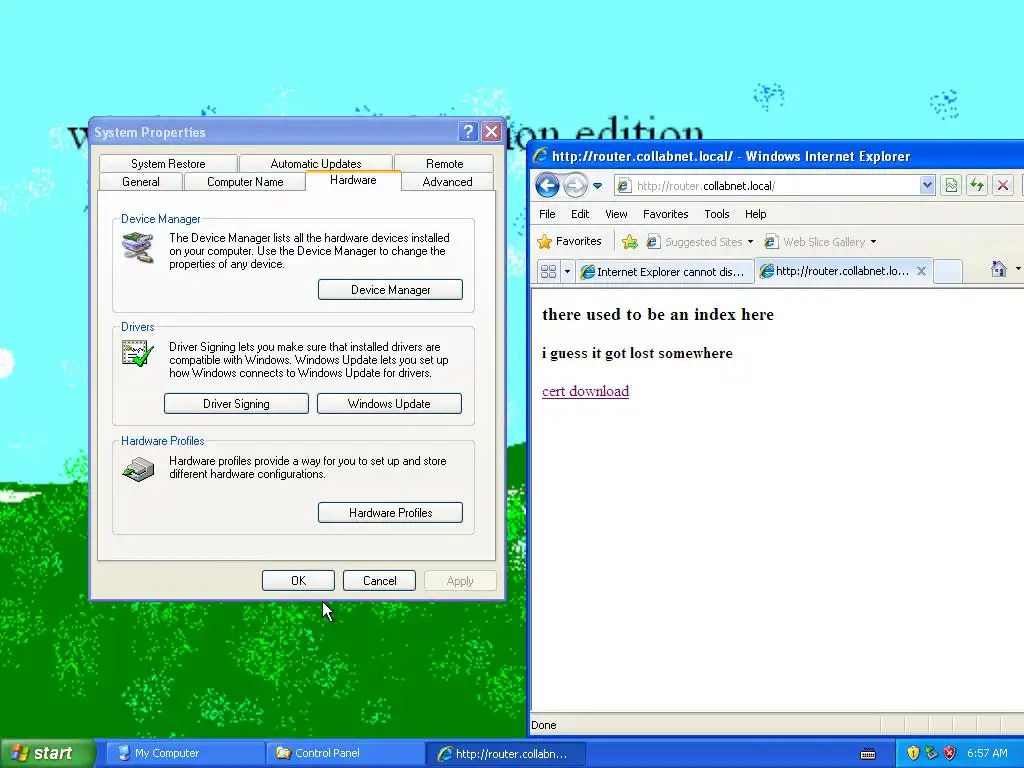Click the Stop loading icon

pos(1003,186)
